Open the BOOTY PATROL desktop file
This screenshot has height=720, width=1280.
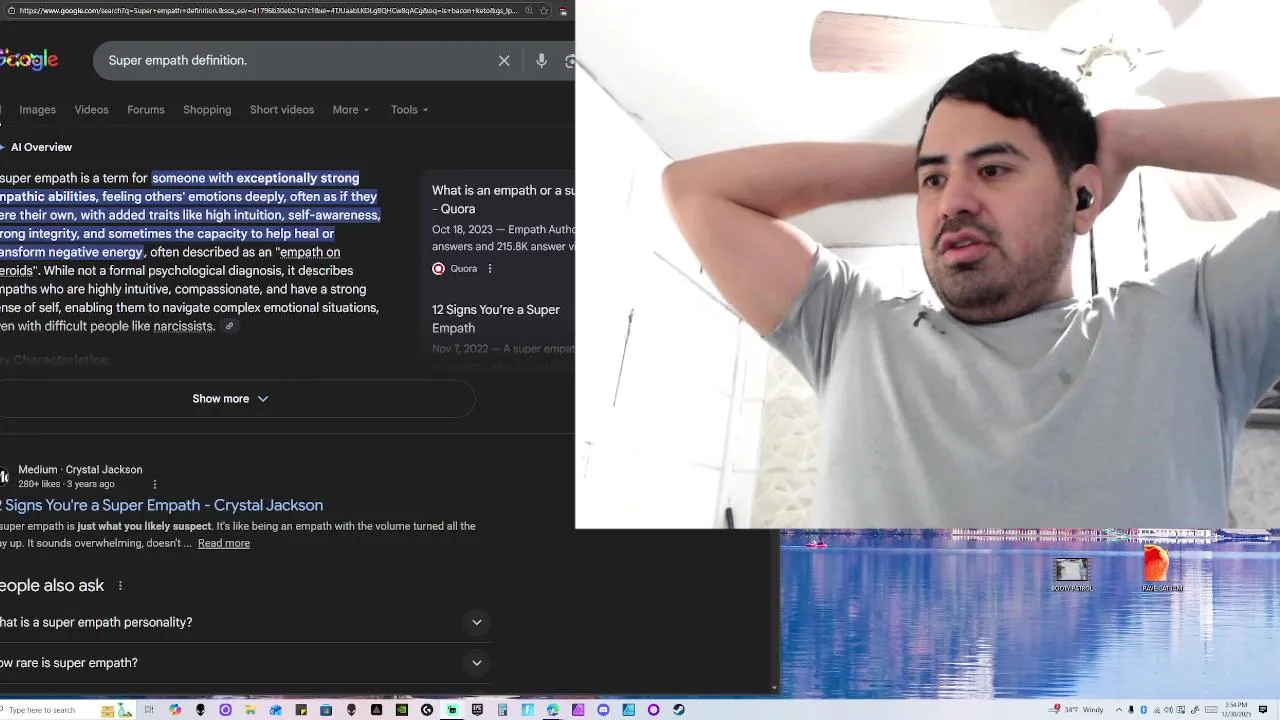point(1071,575)
